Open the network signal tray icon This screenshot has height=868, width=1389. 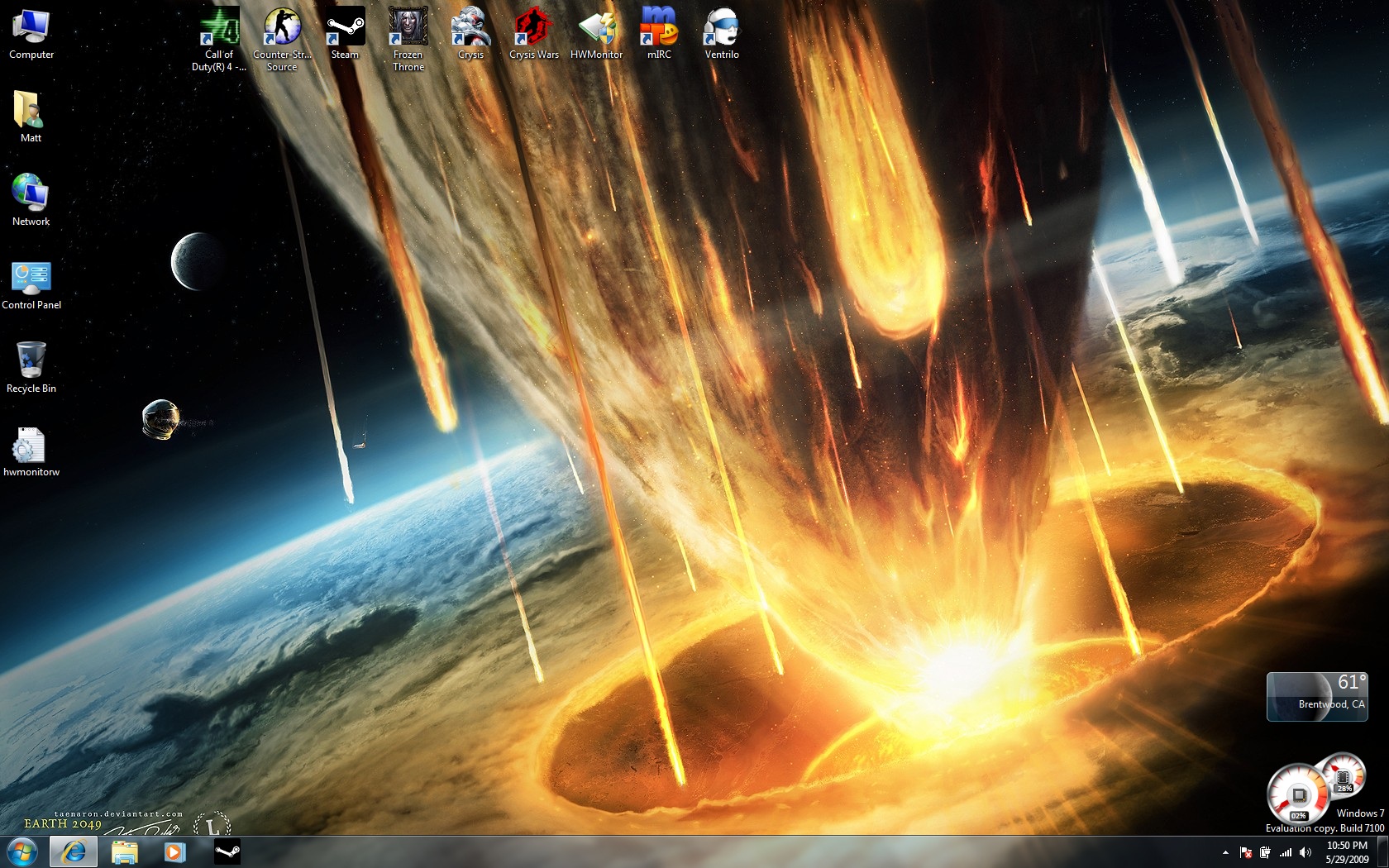click(1286, 852)
